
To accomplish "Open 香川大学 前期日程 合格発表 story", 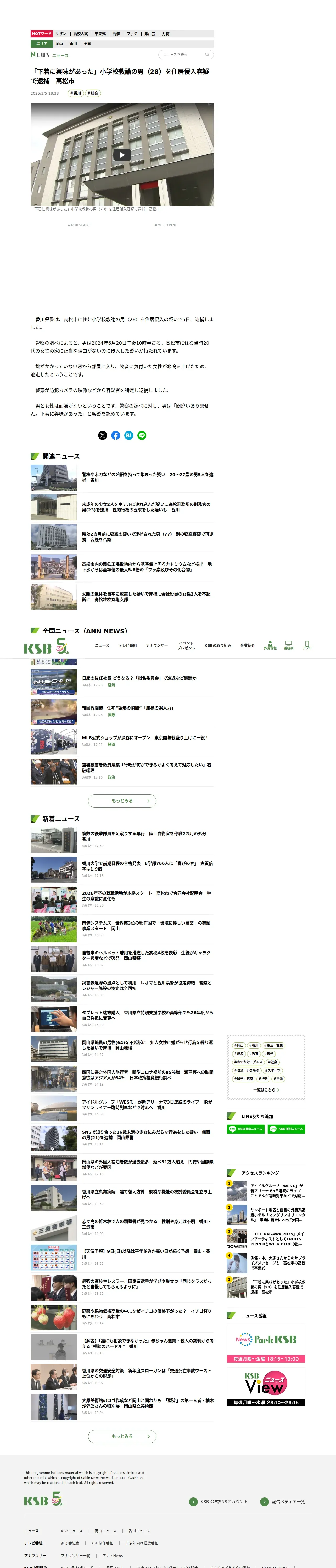I will pyautogui.click(x=148, y=866).
